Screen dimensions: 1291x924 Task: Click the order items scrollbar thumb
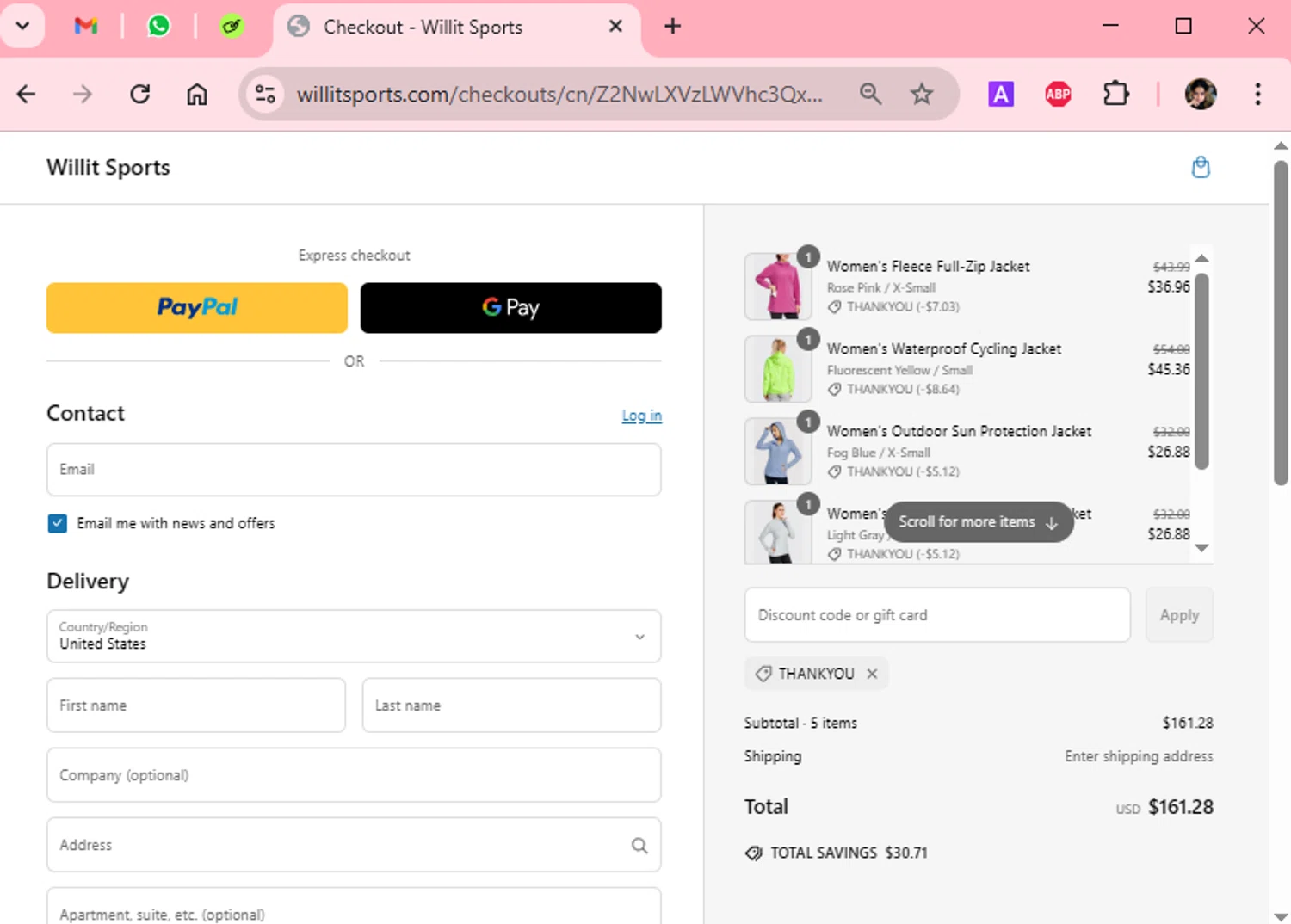(1202, 371)
